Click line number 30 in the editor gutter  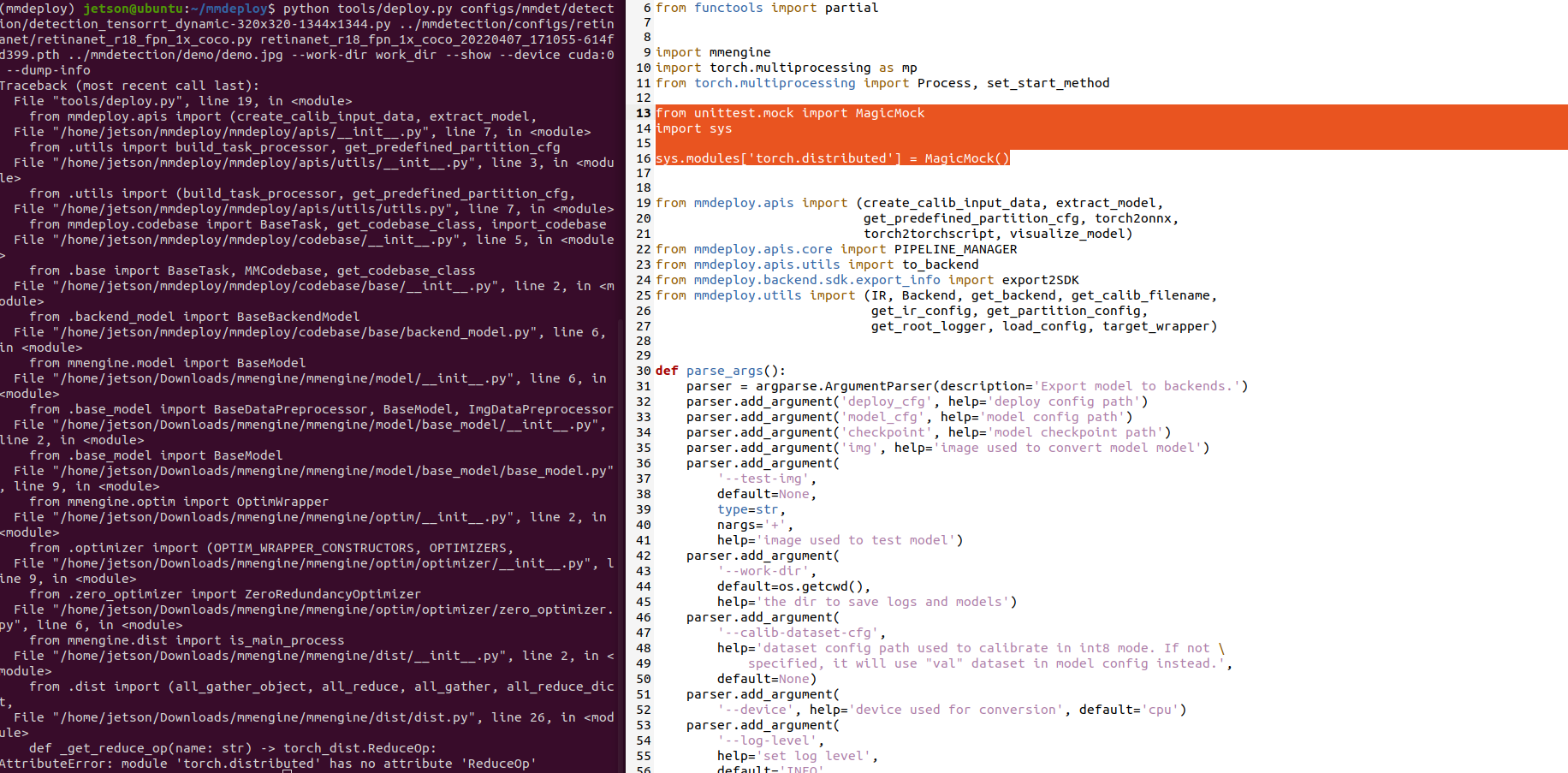coord(644,371)
